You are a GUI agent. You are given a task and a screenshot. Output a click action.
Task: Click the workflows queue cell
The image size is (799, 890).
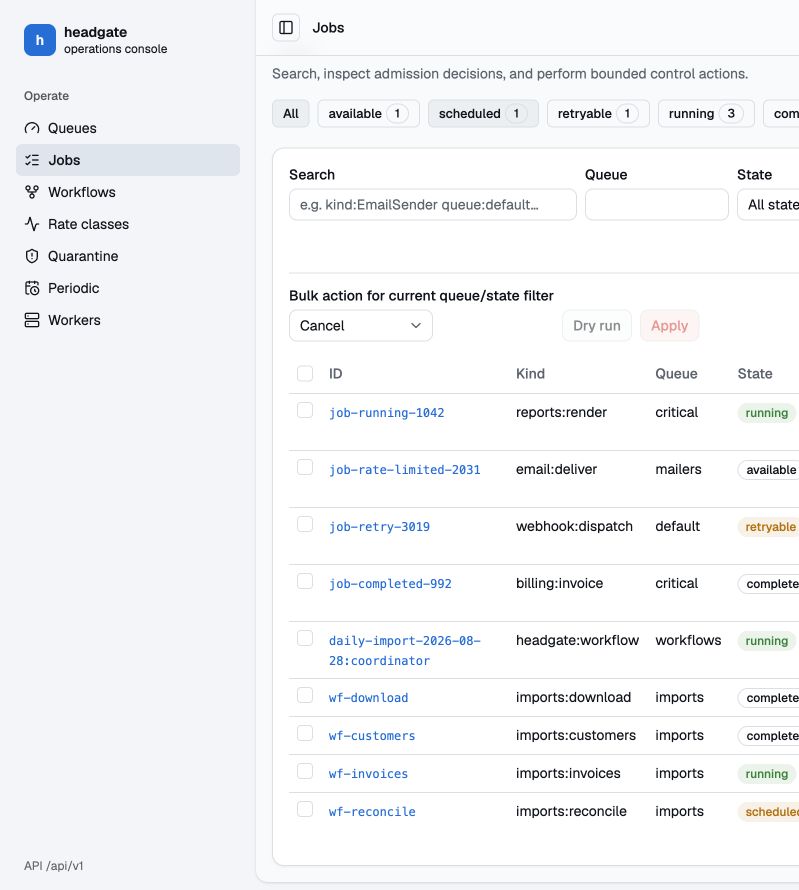[688, 640]
